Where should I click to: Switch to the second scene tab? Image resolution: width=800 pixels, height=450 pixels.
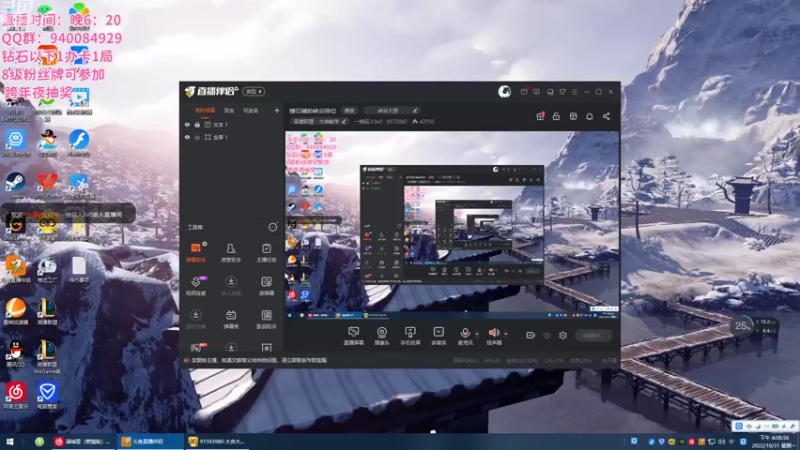tap(229, 111)
